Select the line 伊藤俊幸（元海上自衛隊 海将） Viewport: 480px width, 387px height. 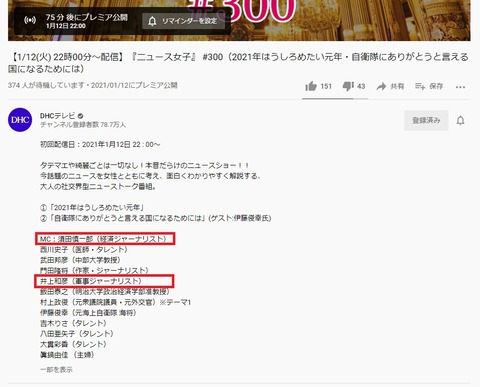pyautogui.click(x=88, y=313)
